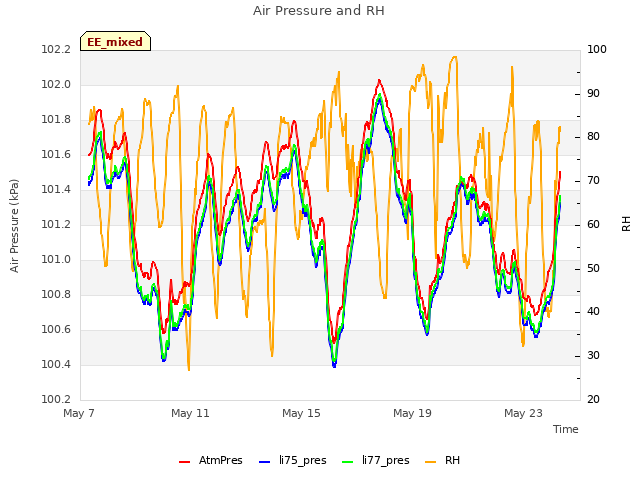The image size is (640, 480).
Task: Click the 100 right RH axis label
Action: click(x=597, y=50)
